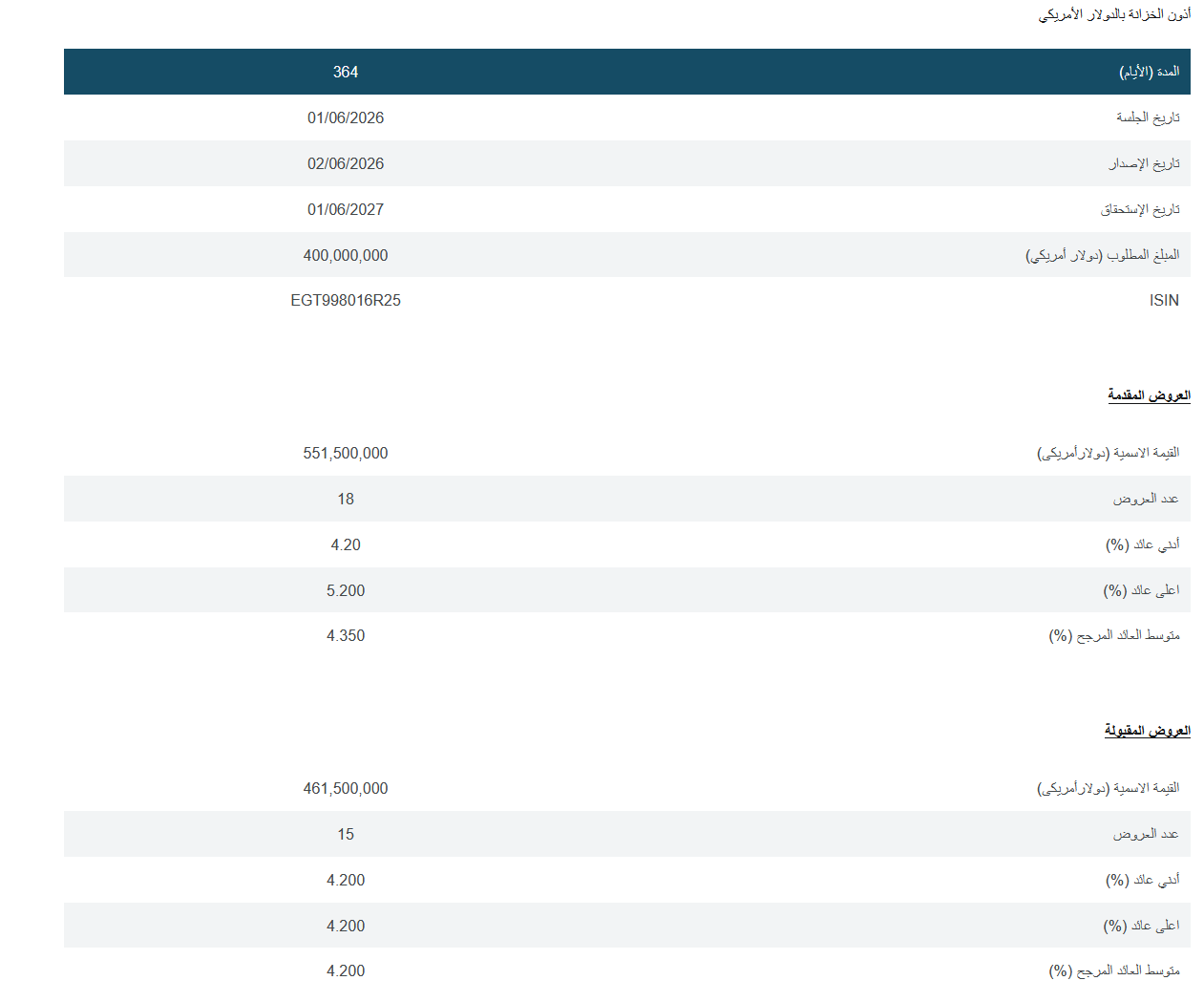The image size is (1204, 1002).
Task: Select اعلى عائد (%) label next to 5.200
Action: [1141, 590]
